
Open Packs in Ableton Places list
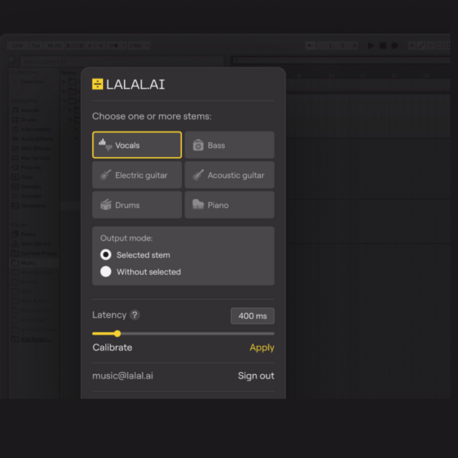pos(24,234)
